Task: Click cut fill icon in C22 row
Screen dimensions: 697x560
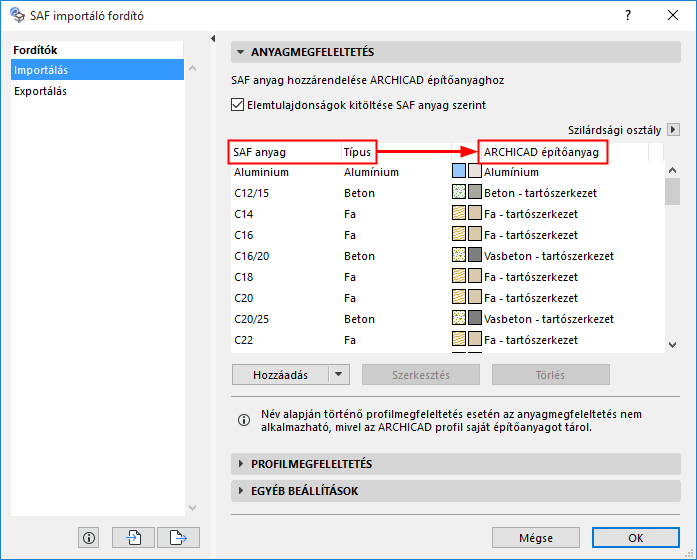Action: click(459, 340)
